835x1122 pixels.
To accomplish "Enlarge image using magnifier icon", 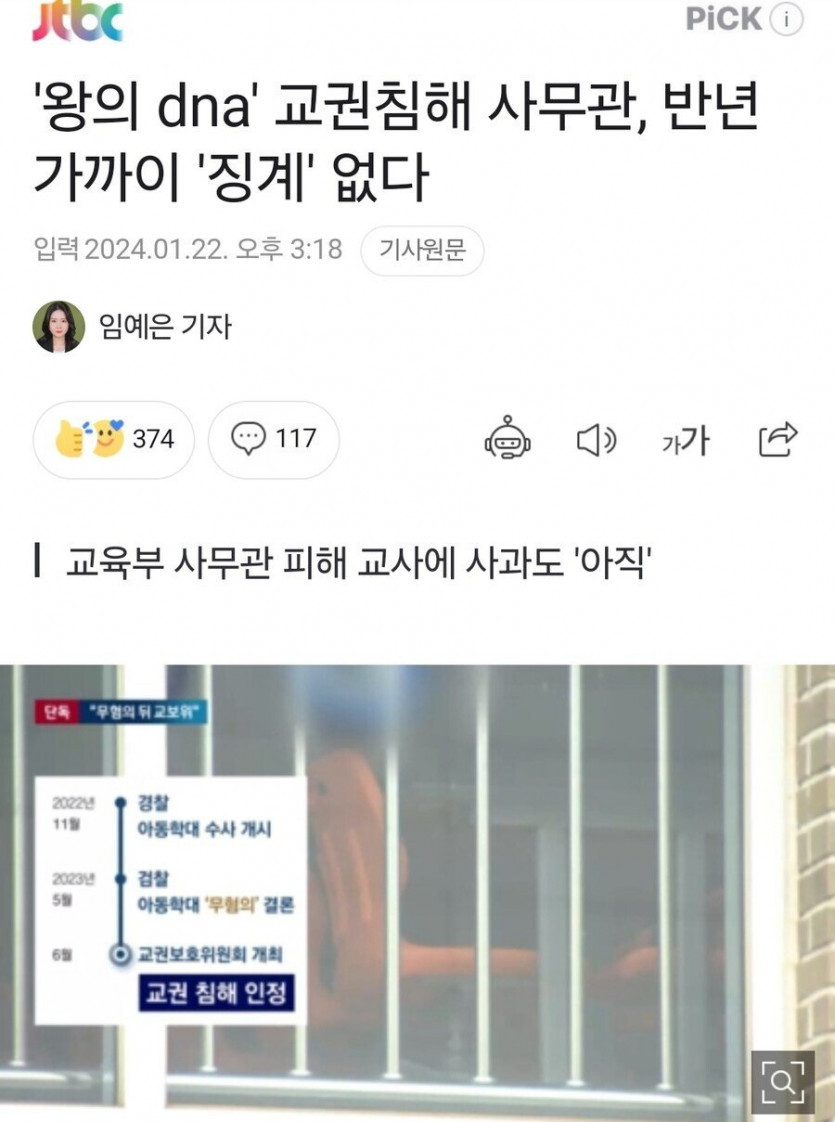I will [x=783, y=1082].
